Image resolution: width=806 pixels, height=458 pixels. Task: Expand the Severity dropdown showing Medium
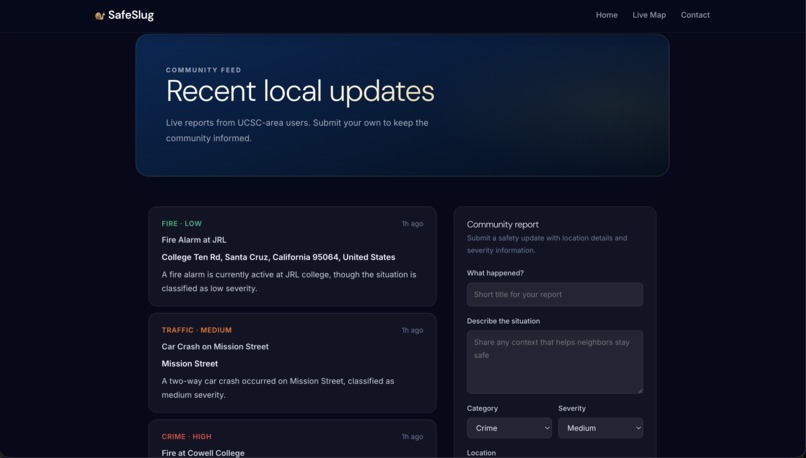(x=600, y=428)
